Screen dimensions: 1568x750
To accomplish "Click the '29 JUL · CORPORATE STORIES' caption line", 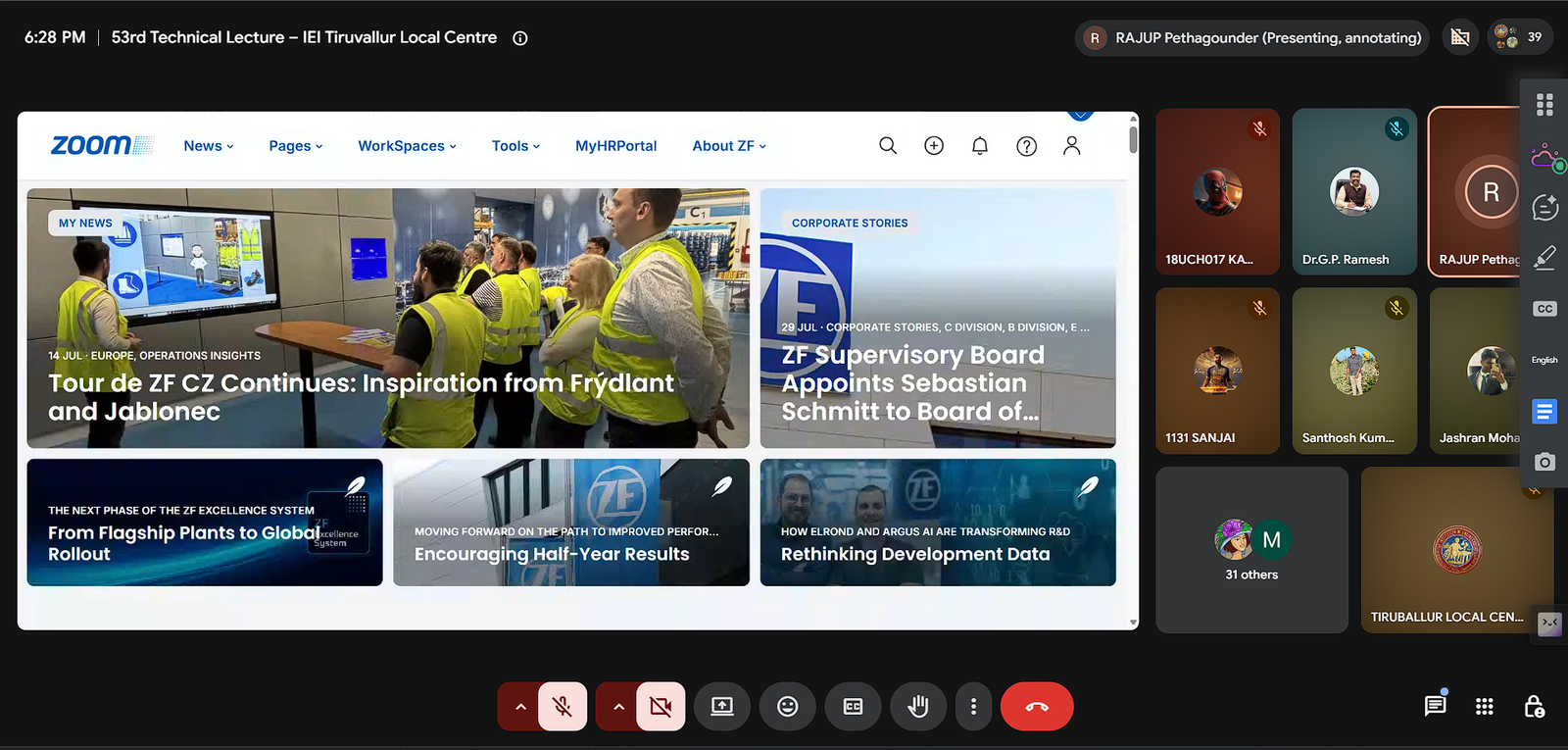I will (935, 327).
